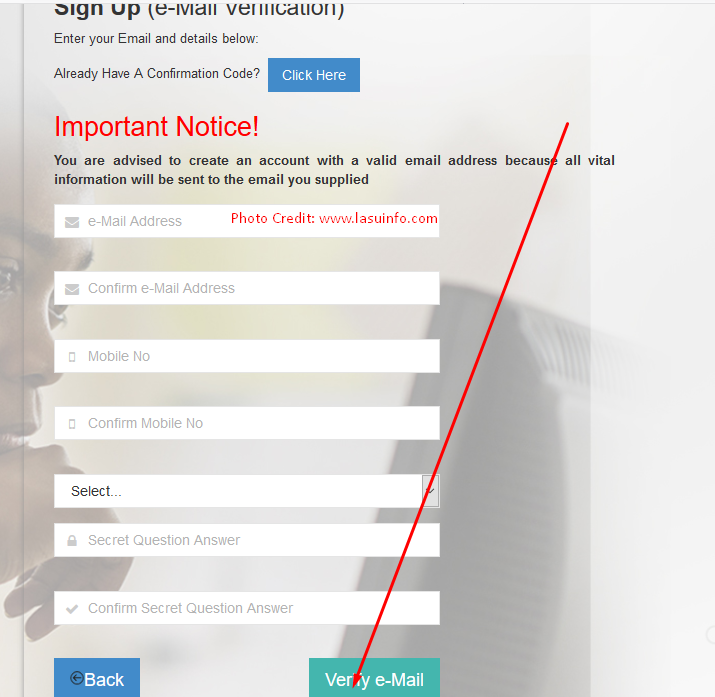Click the Important Notice! heading
Screen dimensions: 715x697
(x=156, y=126)
